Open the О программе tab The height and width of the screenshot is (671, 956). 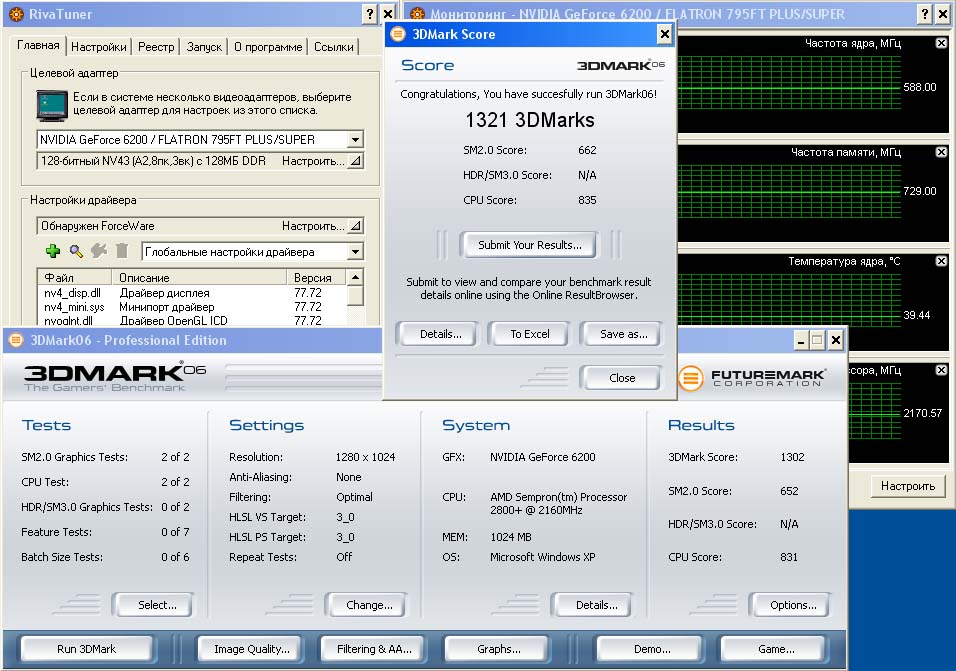tap(268, 47)
